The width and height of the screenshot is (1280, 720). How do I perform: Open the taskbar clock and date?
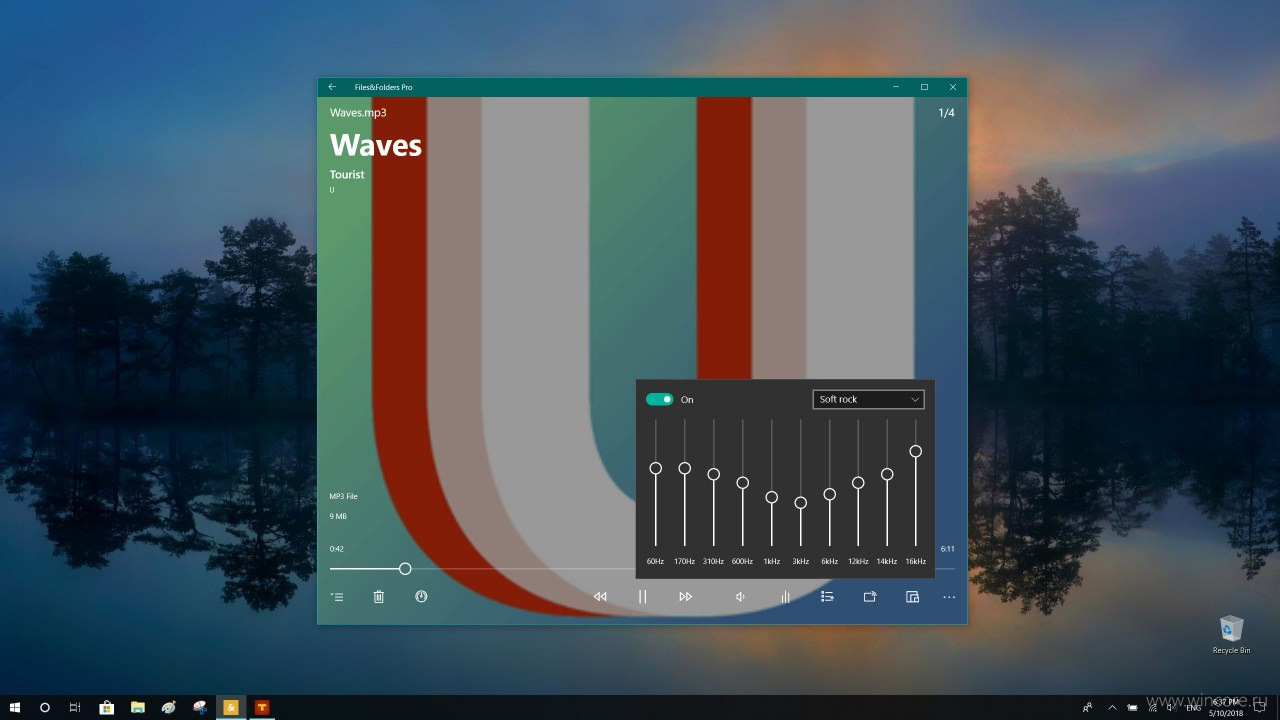coord(1226,707)
